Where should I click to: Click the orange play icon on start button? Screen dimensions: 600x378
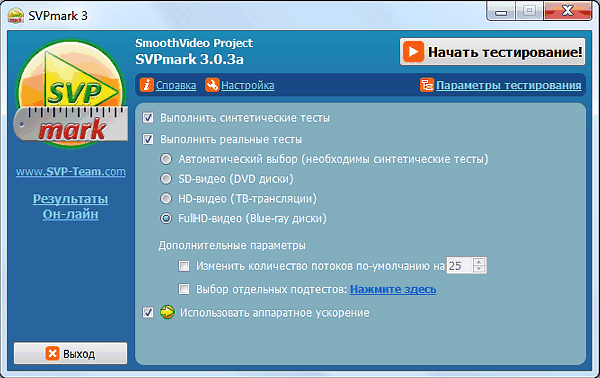click(413, 52)
